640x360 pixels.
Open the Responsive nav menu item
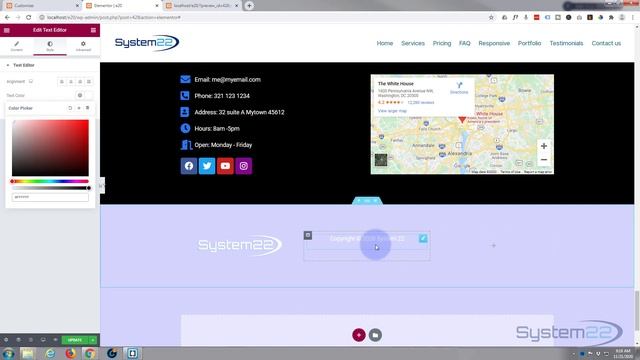[x=494, y=43]
